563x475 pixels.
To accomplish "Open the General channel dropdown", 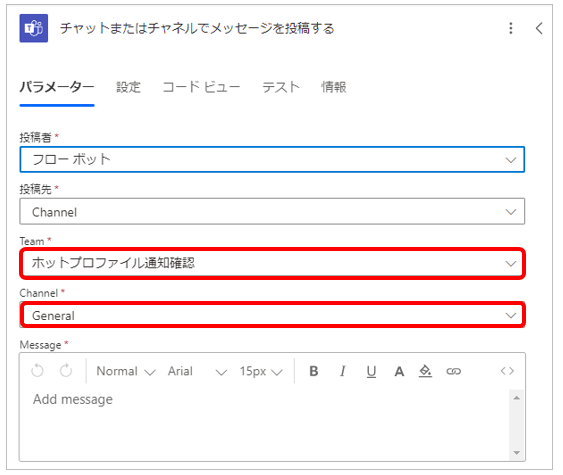I will pyautogui.click(x=272, y=315).
